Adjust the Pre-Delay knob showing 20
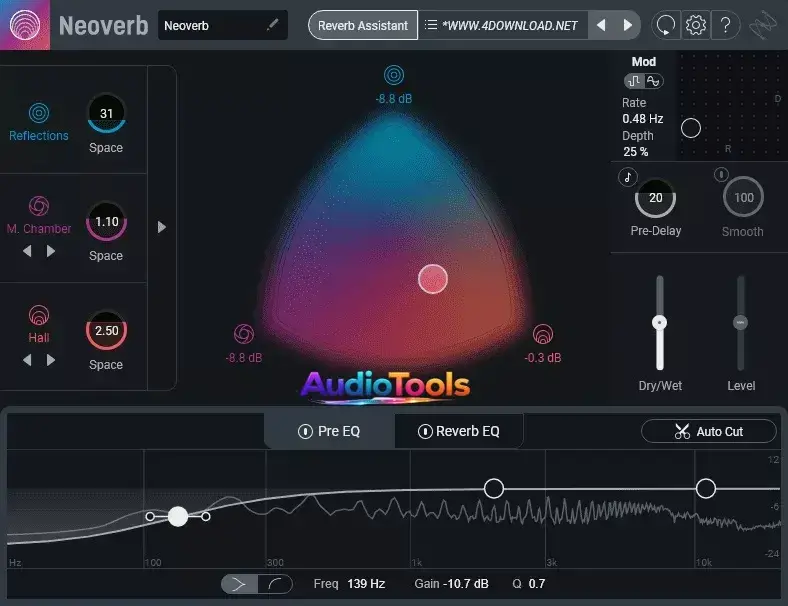This screenshot has width=788, height=606. (x=655, y=198)
